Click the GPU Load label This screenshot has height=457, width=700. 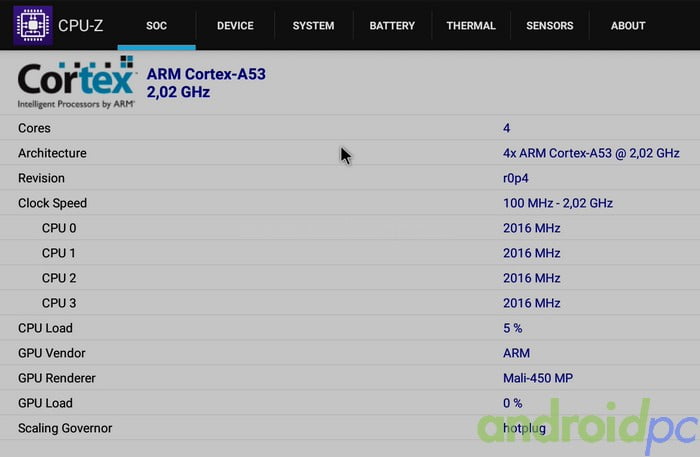coord(45,403)
